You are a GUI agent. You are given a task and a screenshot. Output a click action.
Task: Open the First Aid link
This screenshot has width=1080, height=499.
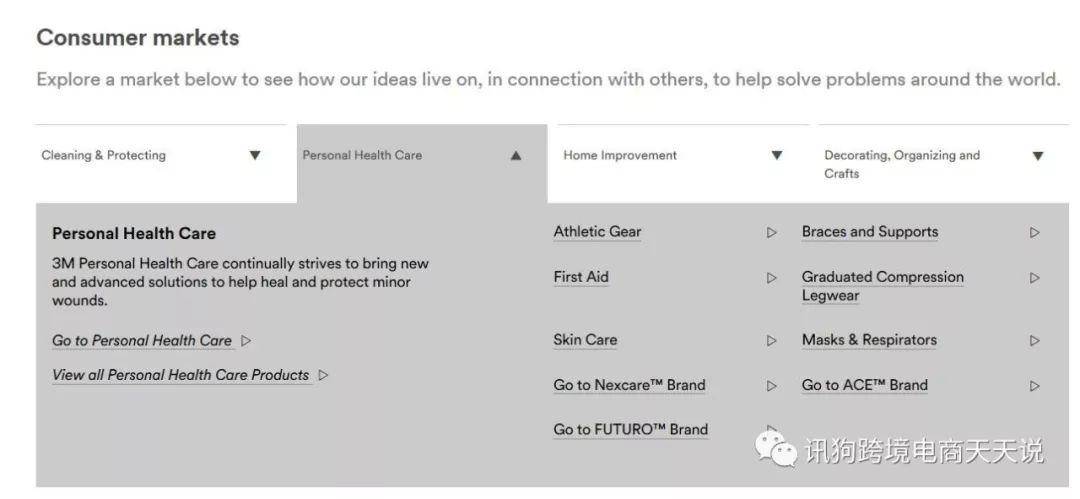pos(581,277)
